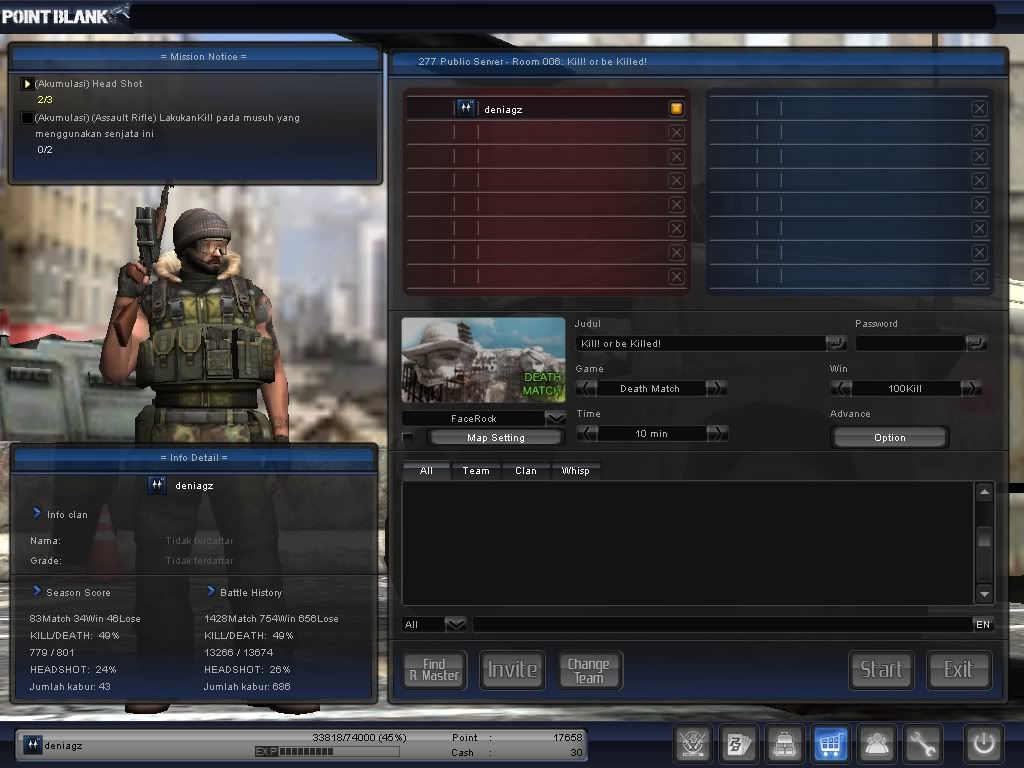This screenshot has width=1024, height=768.
Task: Click the edit icon beside the Judul field
Action: (x=835, y=343)
